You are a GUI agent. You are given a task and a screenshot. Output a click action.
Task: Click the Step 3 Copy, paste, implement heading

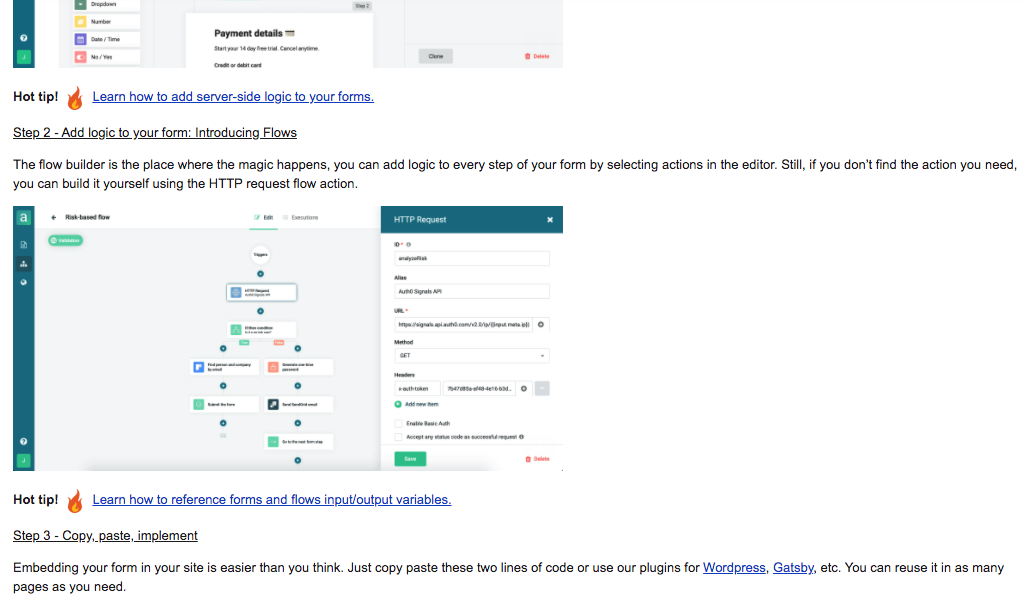click(105, 536)
